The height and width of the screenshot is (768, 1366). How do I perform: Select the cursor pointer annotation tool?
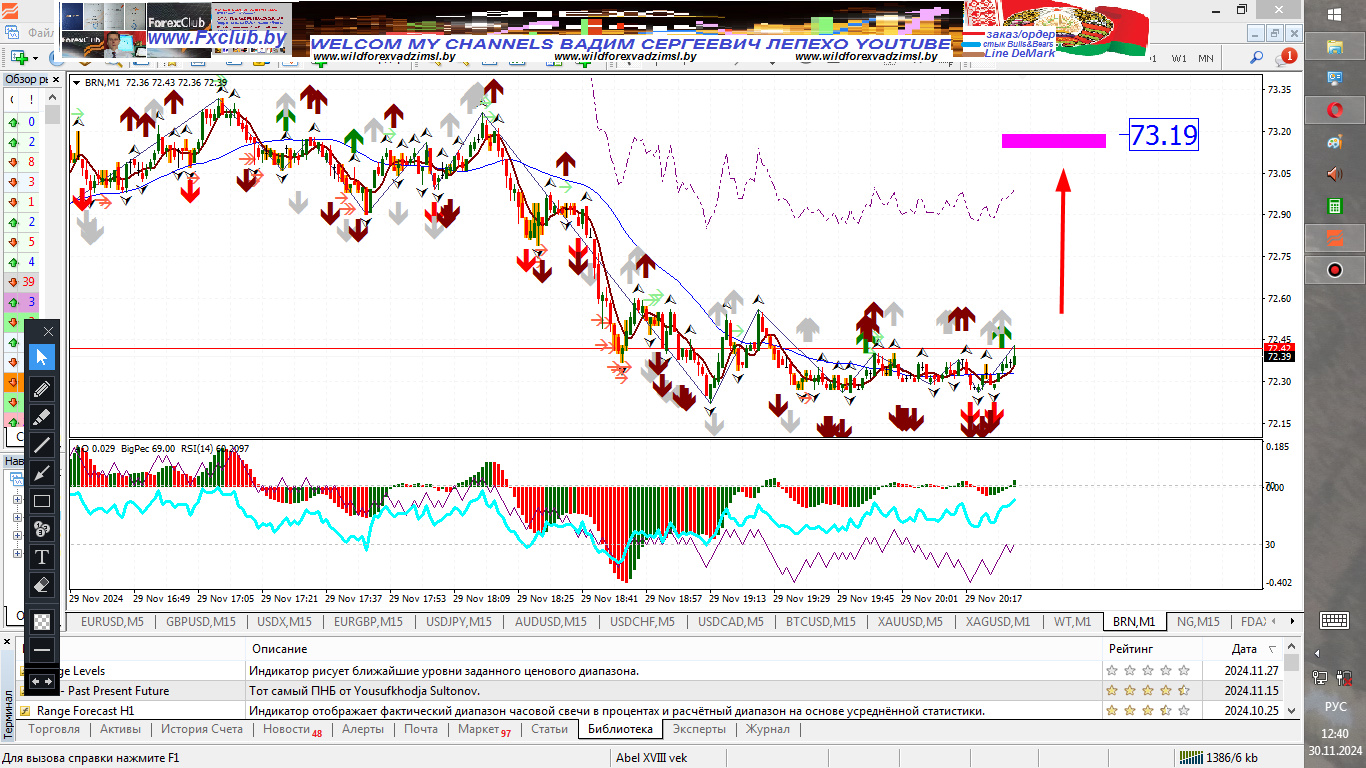click(x=42, y=357)
